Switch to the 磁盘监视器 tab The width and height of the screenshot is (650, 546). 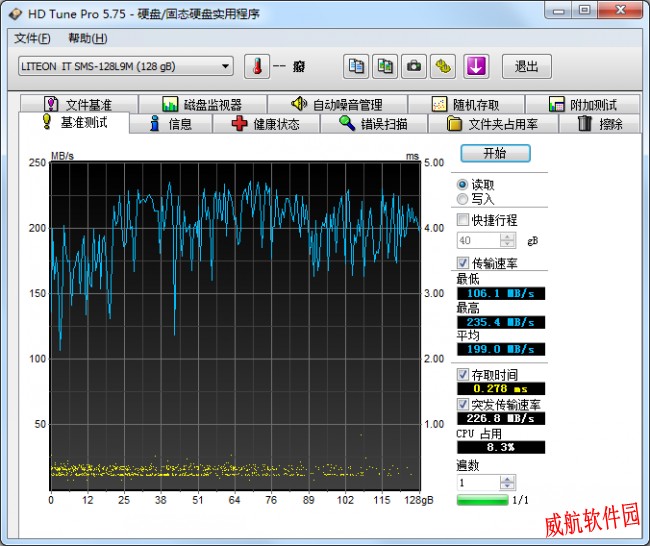pyautogui.click(x=202, y=104)
